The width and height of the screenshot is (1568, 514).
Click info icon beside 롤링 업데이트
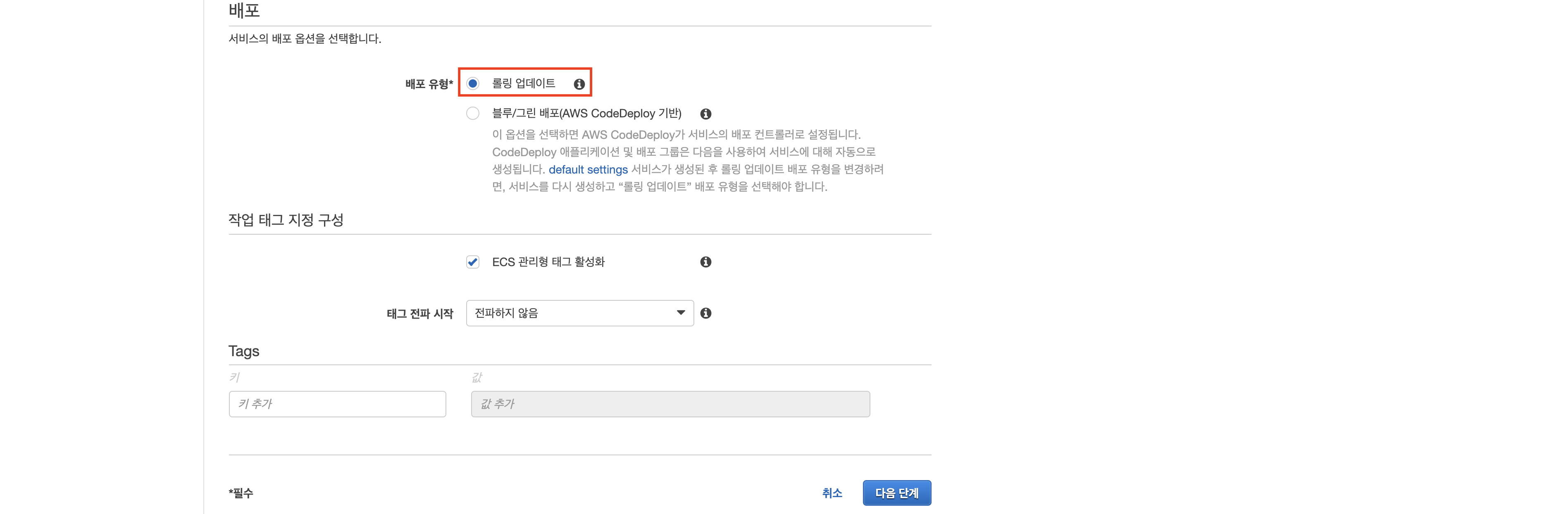tap(579, 84)
